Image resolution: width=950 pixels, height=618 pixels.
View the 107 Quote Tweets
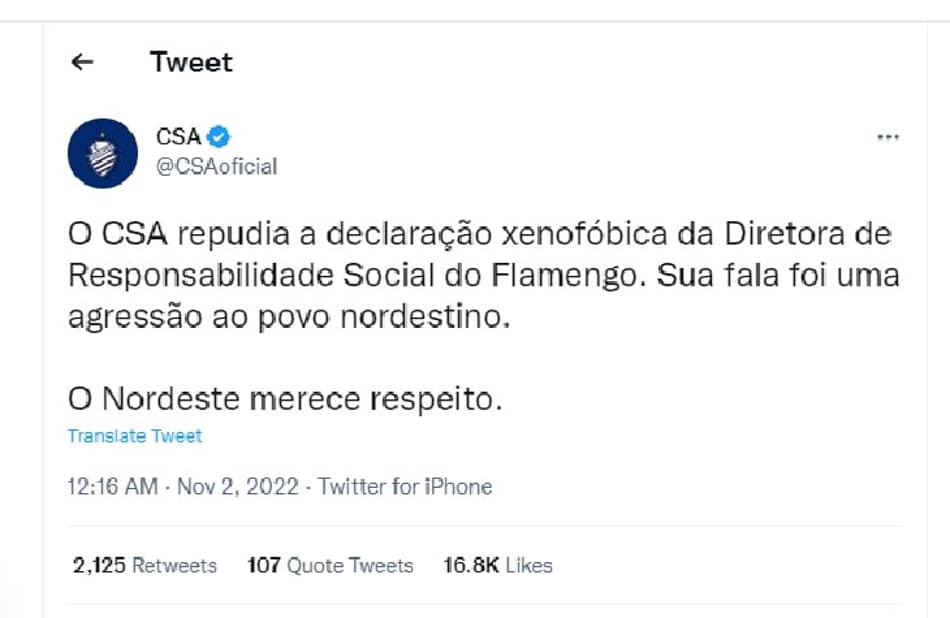(330, 565)
